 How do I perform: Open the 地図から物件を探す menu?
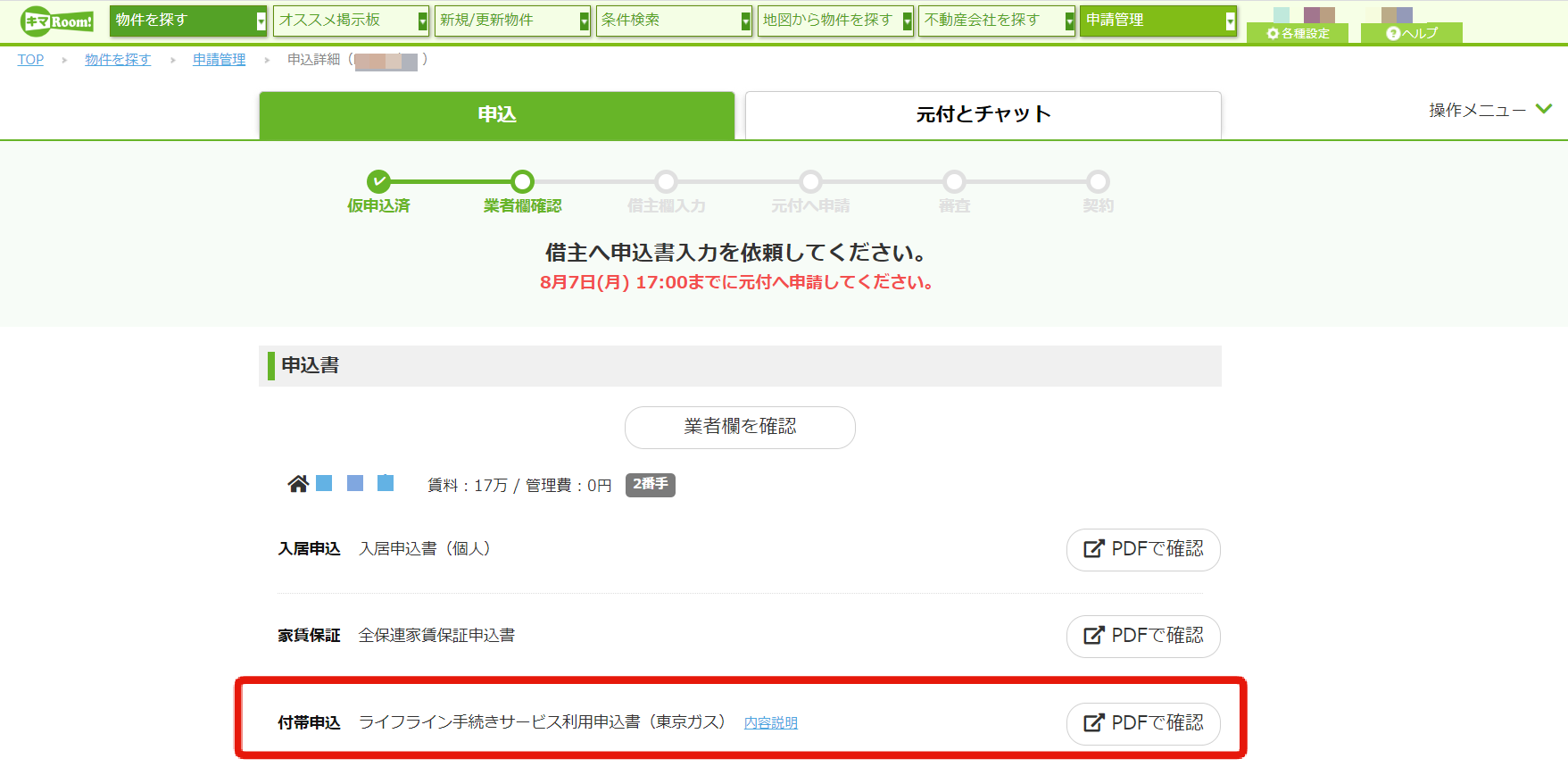pyautogui.click(x=835, y=21)
